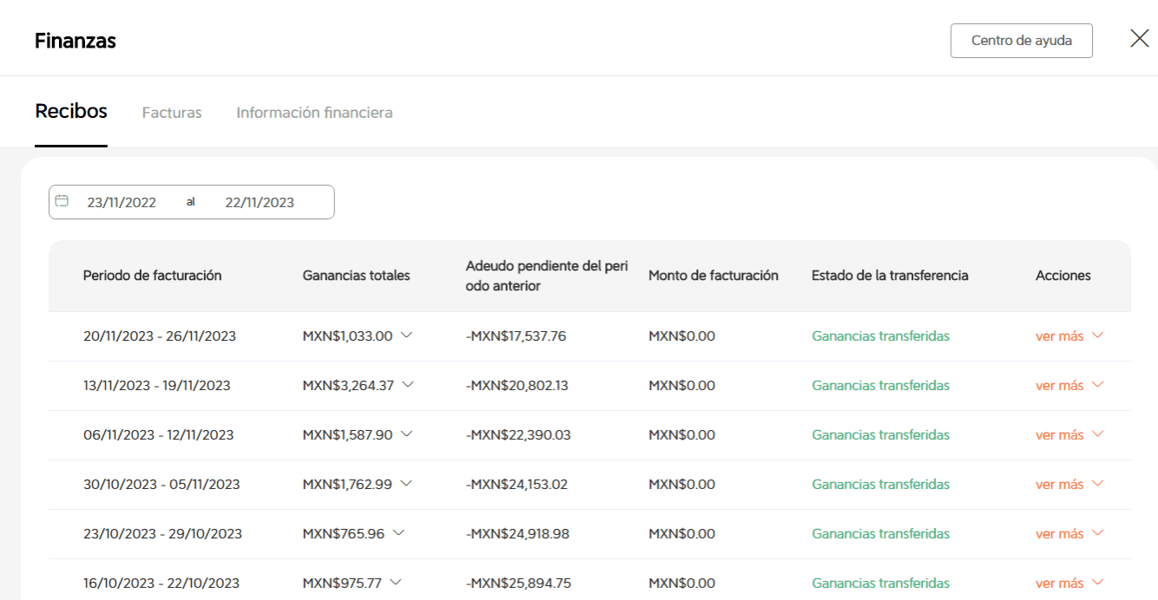1158x600 pixels.
Task: Expand ver más for 23/10/2023 - 29/10/2023
Action: point(1068,534)
